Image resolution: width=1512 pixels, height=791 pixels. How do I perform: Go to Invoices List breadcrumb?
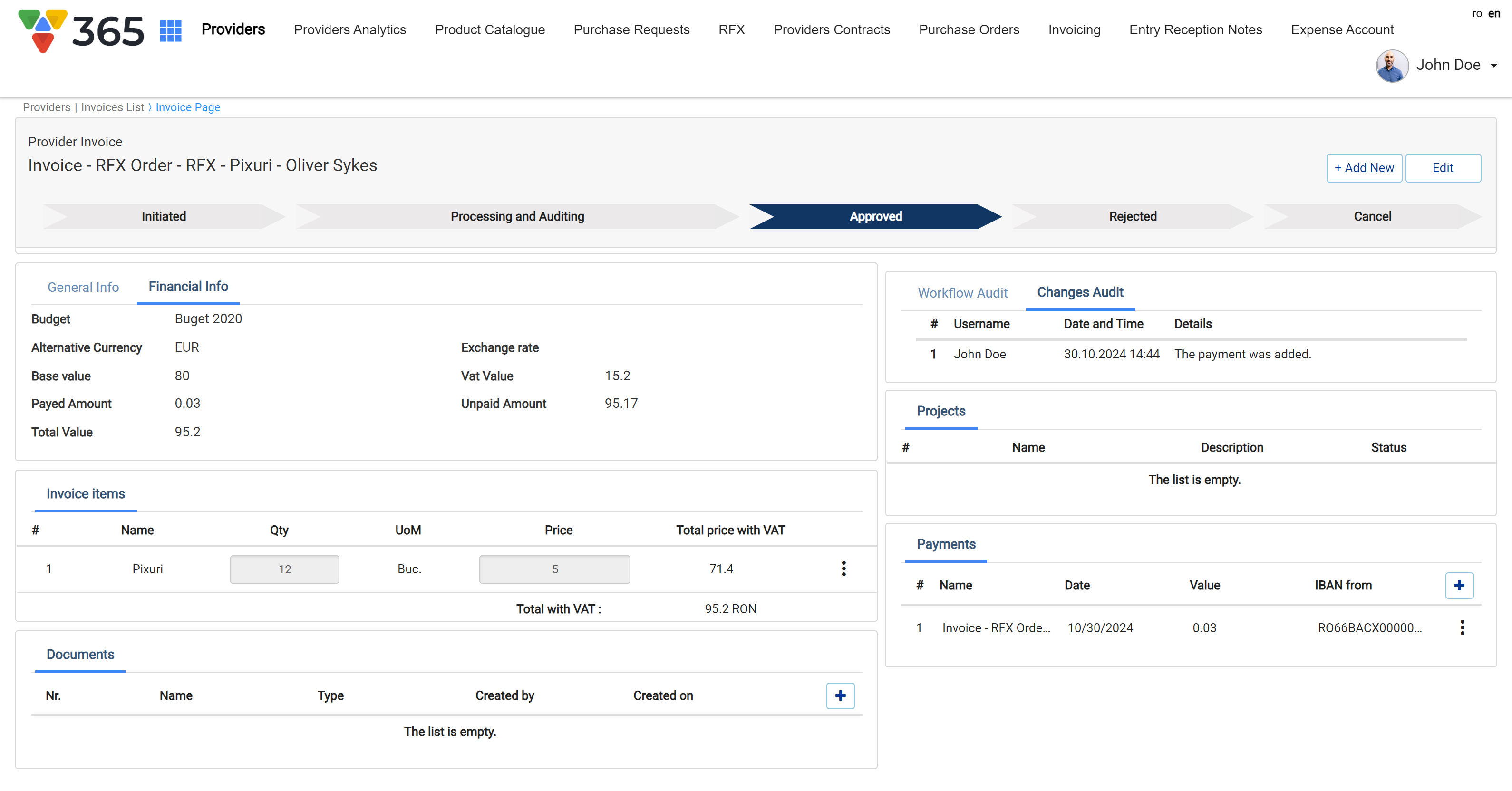(112, 107)
